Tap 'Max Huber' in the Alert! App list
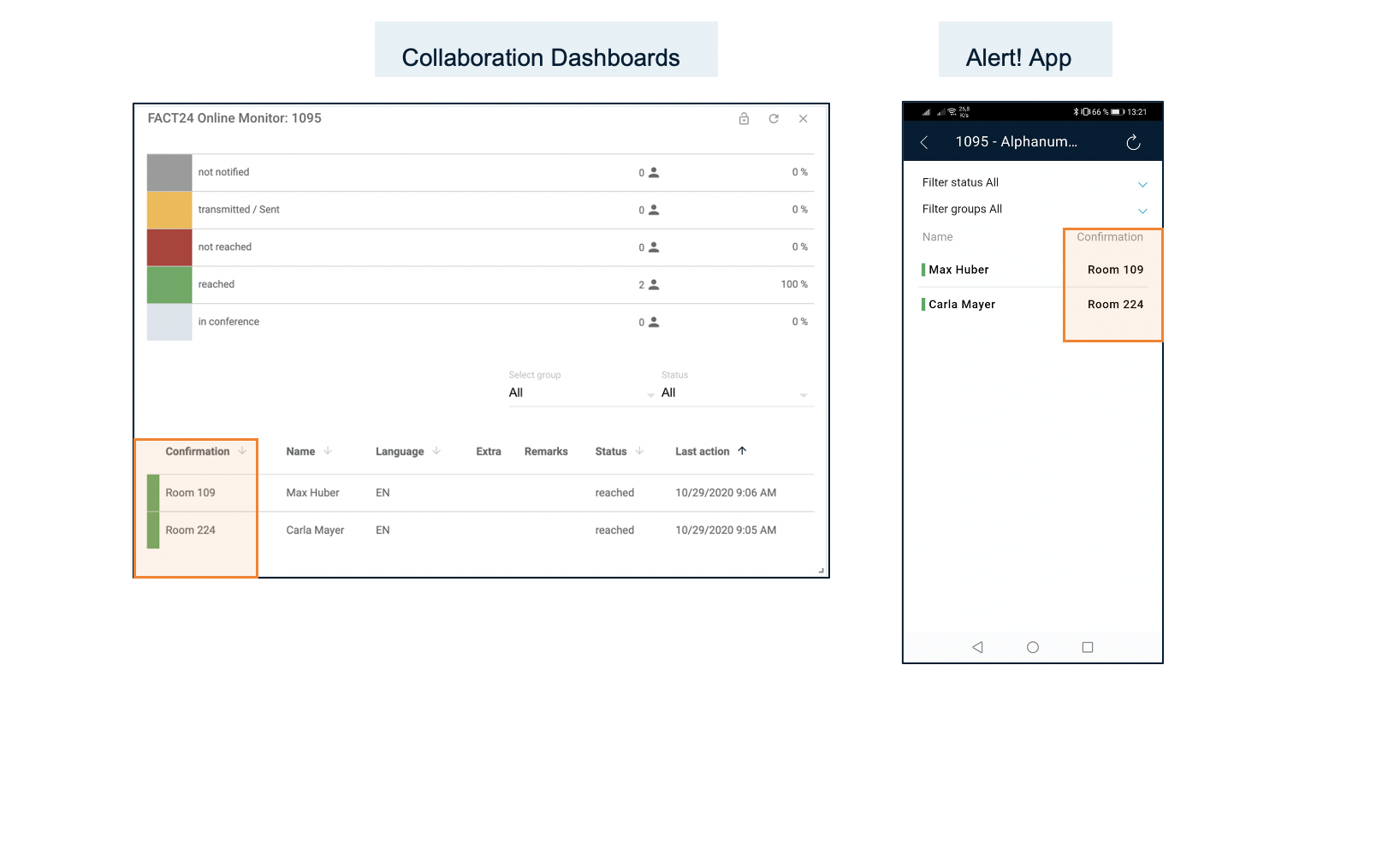1400x861 pixels. pos(958,270)
